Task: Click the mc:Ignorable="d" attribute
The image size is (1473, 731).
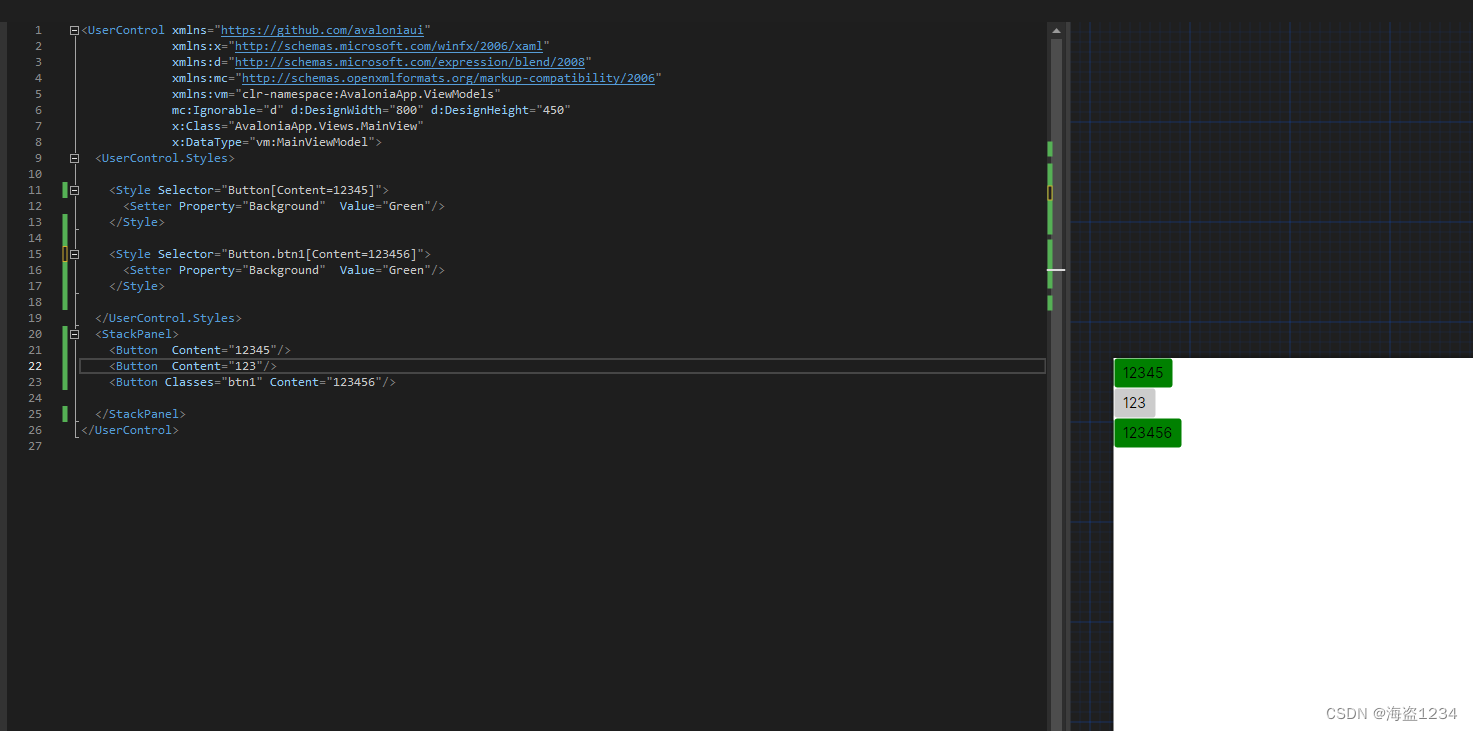Action: point(228,110)
